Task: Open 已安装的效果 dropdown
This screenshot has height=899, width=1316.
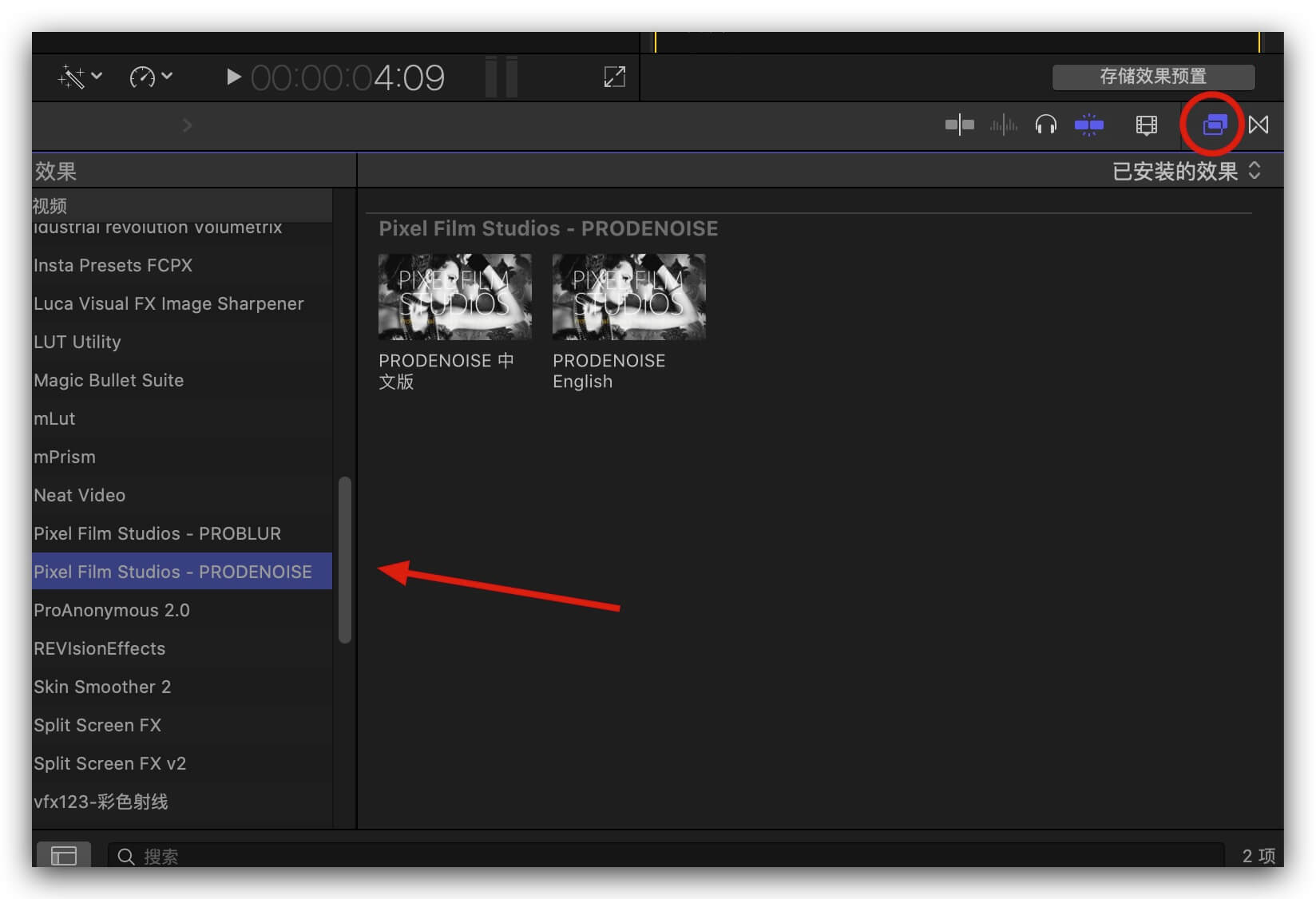Action: point(1186,171)
